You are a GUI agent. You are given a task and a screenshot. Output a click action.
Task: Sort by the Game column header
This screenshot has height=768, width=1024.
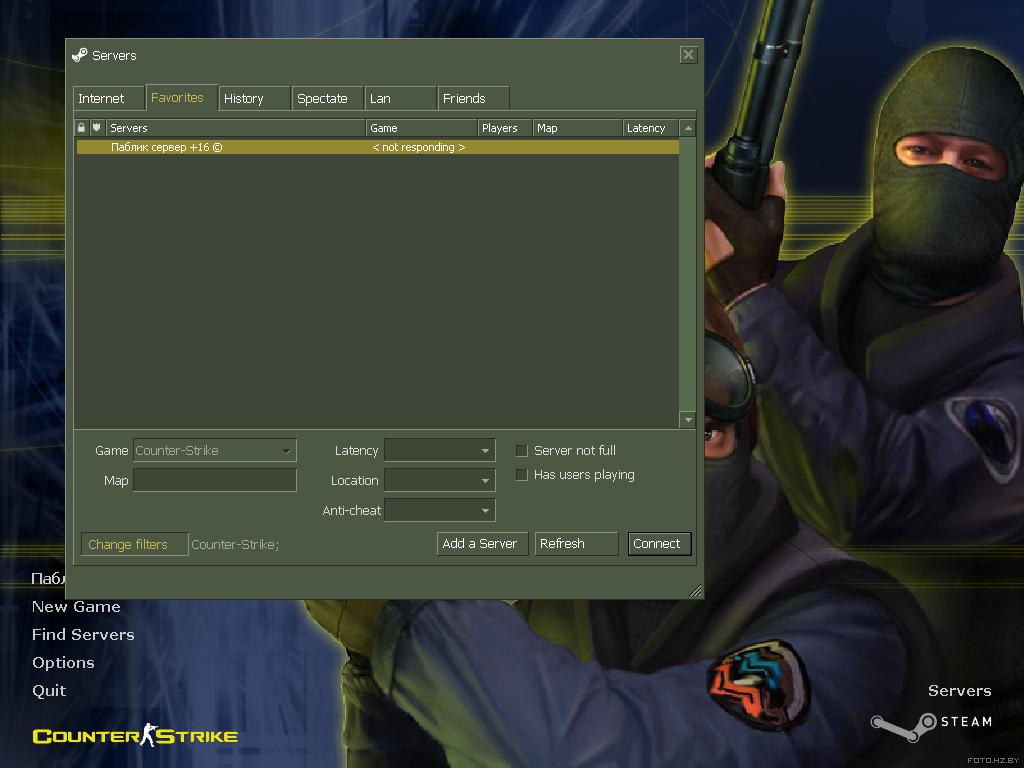(422, 128)
